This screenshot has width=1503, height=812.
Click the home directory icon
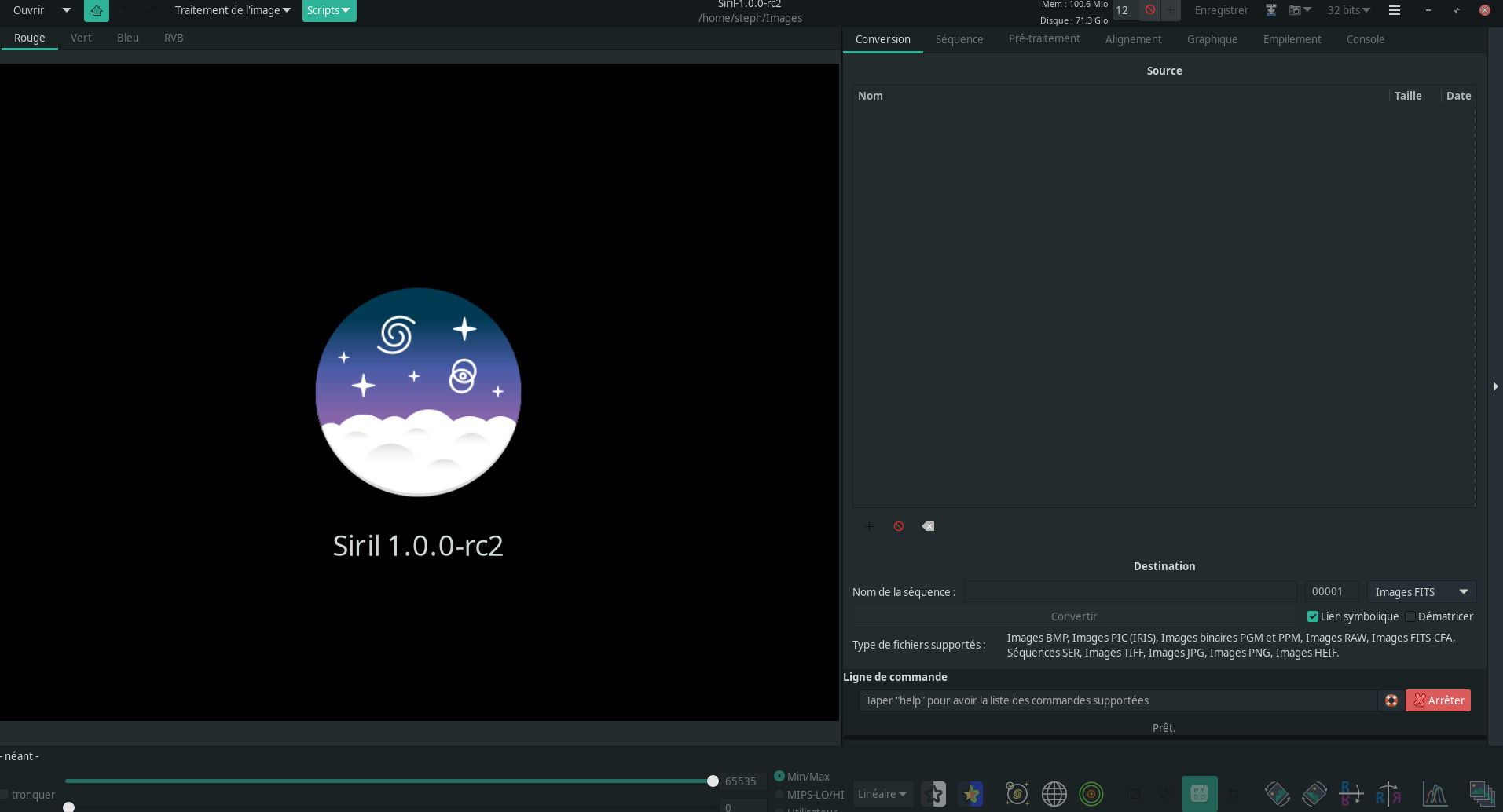click(x=97, y=10)
